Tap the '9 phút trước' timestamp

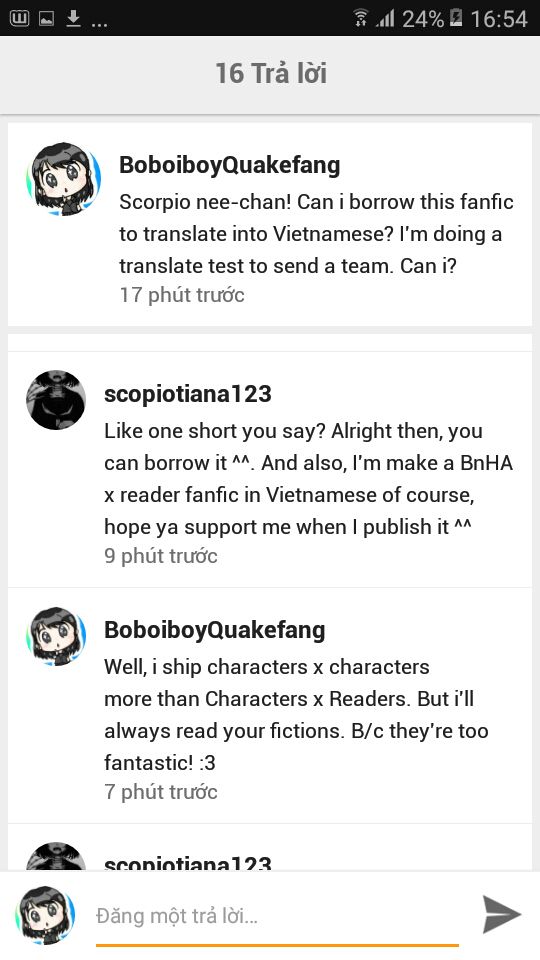coord(161,556)
